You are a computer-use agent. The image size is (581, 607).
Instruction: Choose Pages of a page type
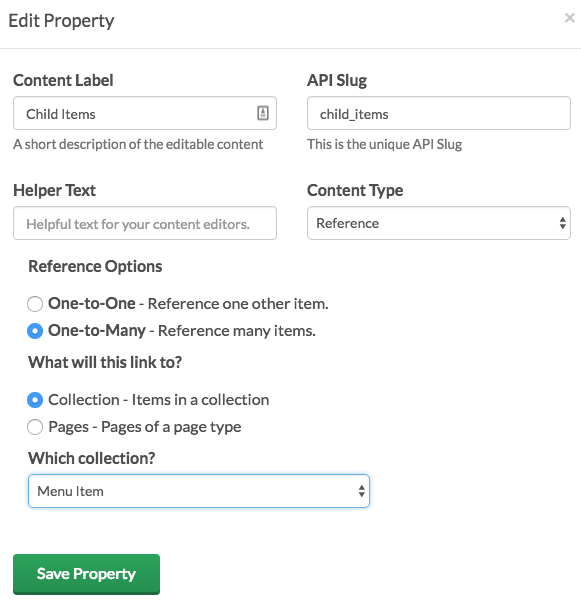35,427
